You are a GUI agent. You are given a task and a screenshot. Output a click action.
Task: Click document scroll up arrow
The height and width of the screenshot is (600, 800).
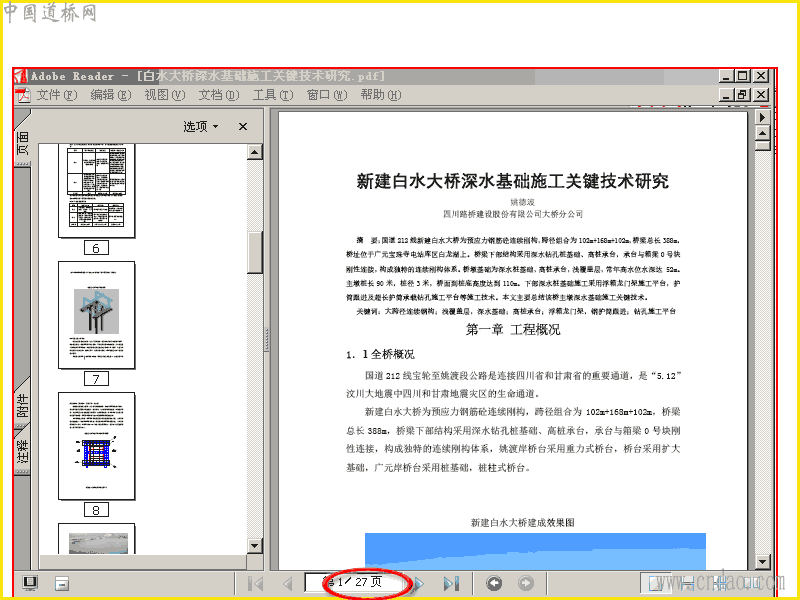(x=762, y=133)
